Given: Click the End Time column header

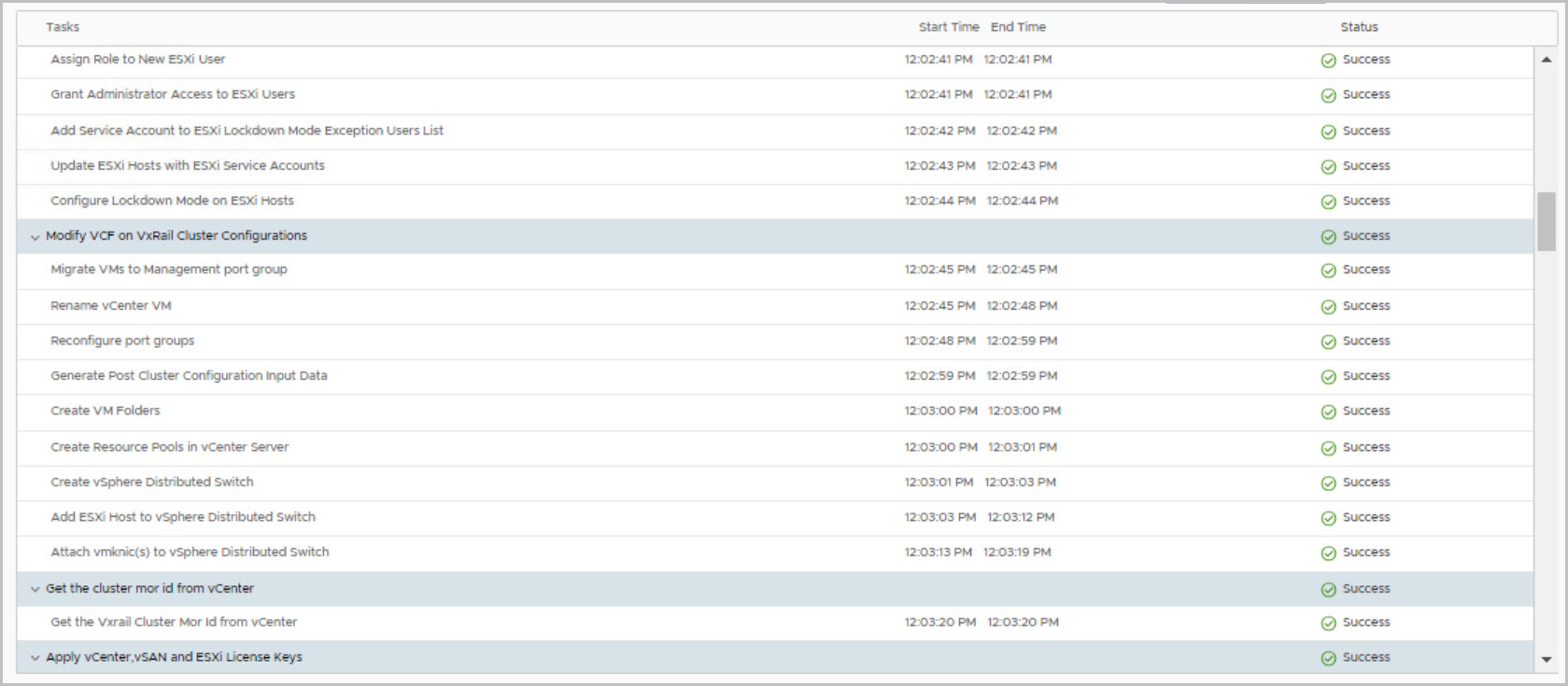Looking at the screenshot, I should pyautogui.click(x=1018, y=27).
